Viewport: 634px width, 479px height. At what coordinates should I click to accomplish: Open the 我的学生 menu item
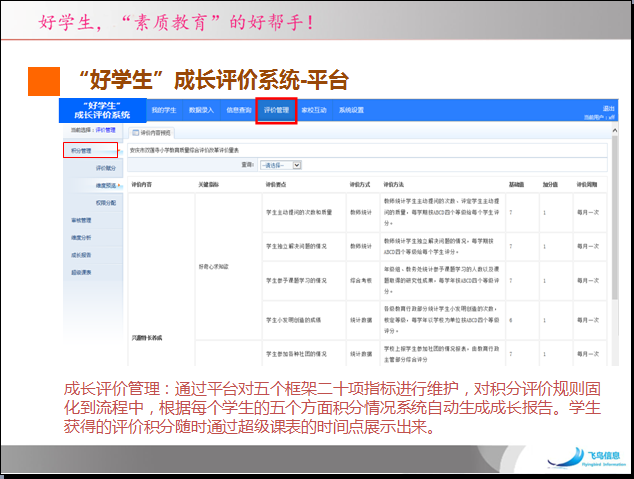pos(164,110)
